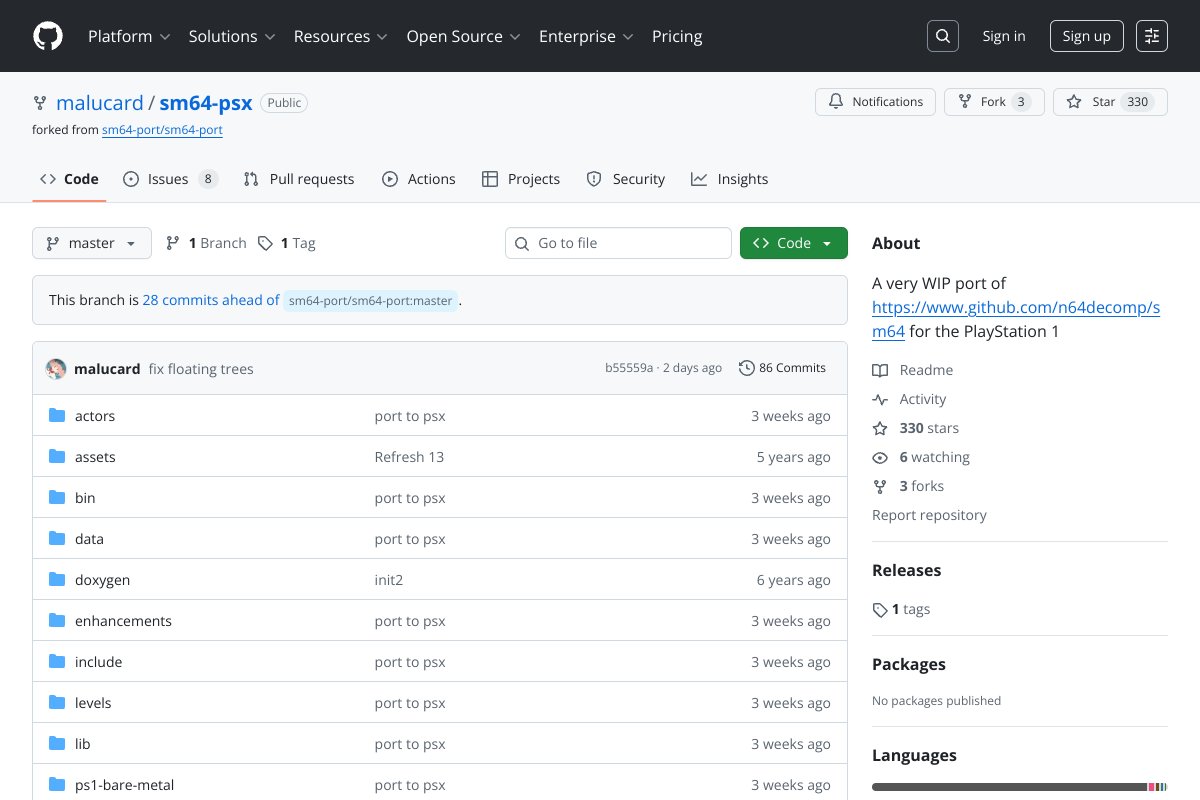Click the fork icon beside 3 forks
The height and width of the screenshot is (800, 1200).
tap(880, 486)
